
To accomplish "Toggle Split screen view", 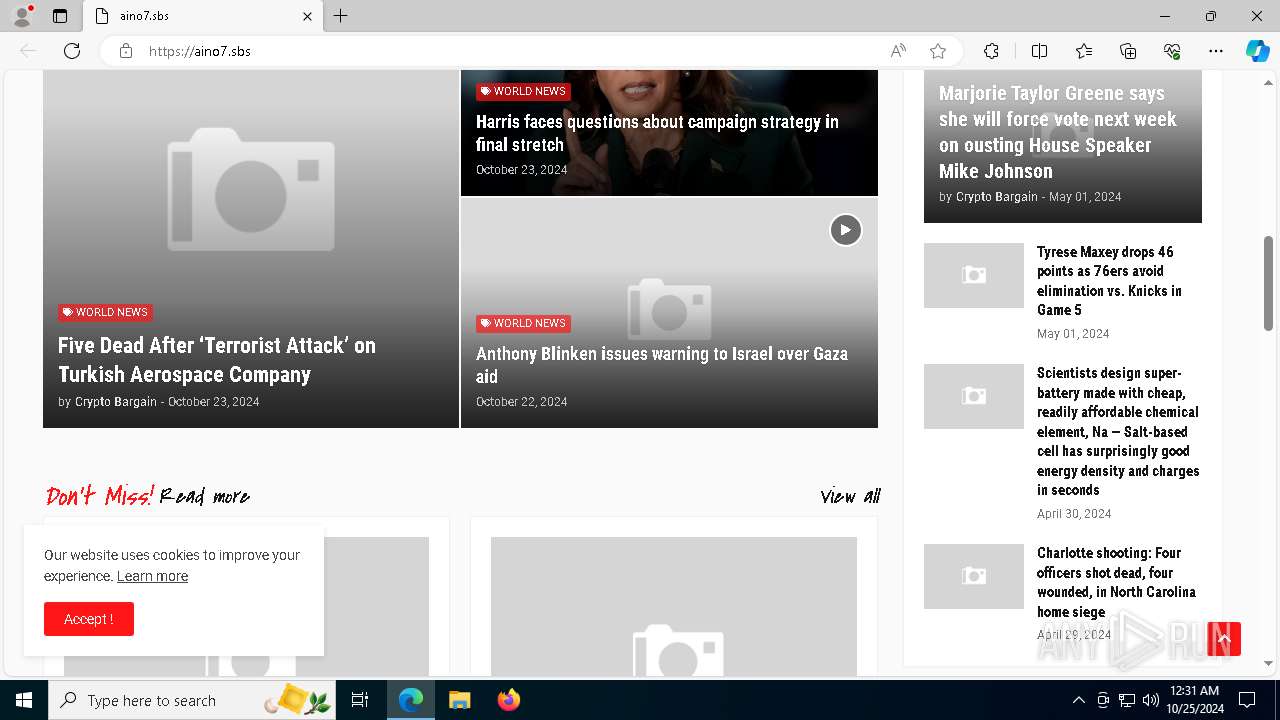I will click(1039, 51).
